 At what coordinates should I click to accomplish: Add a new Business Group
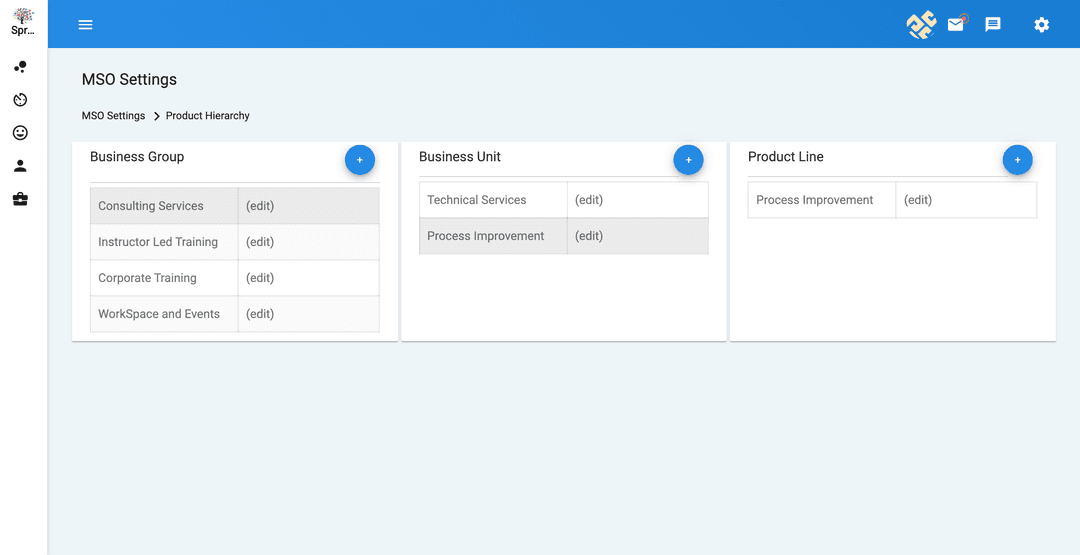360,160
